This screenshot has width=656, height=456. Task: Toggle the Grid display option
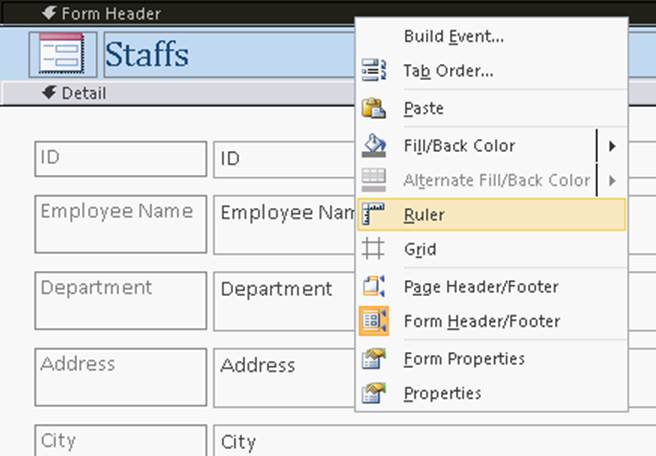[420, 249]
